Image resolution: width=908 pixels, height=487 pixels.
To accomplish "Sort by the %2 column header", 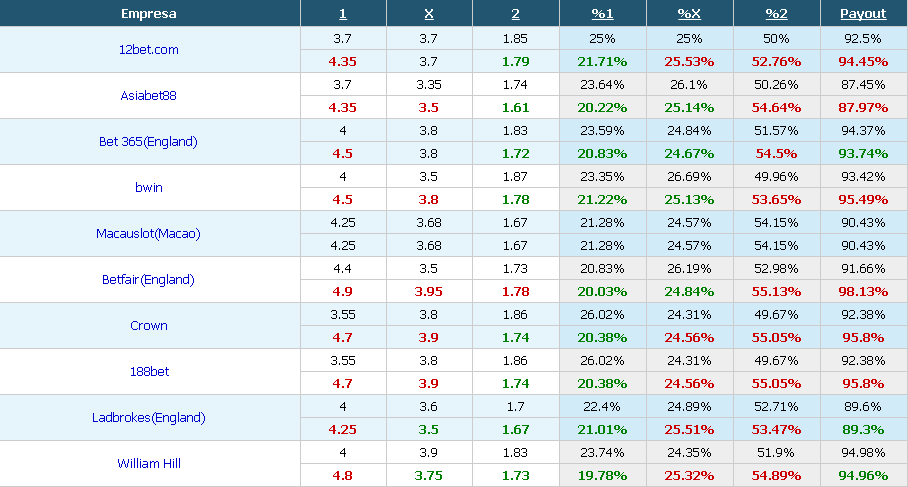I will 777,14.
